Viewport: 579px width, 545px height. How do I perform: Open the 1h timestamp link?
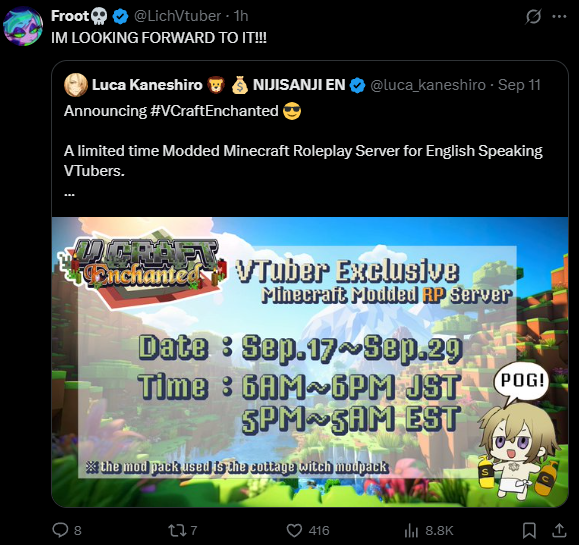click(x=241, y=16)
